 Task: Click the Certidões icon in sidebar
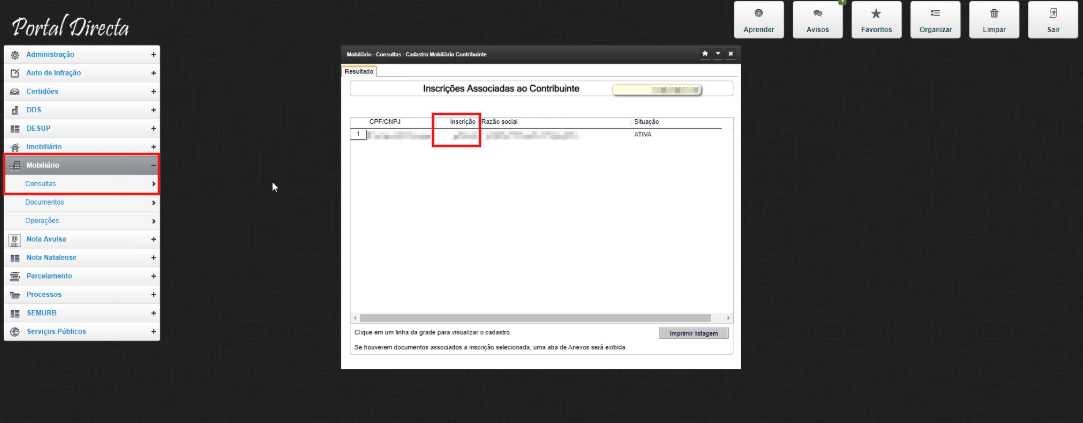(x=15, y=91)
